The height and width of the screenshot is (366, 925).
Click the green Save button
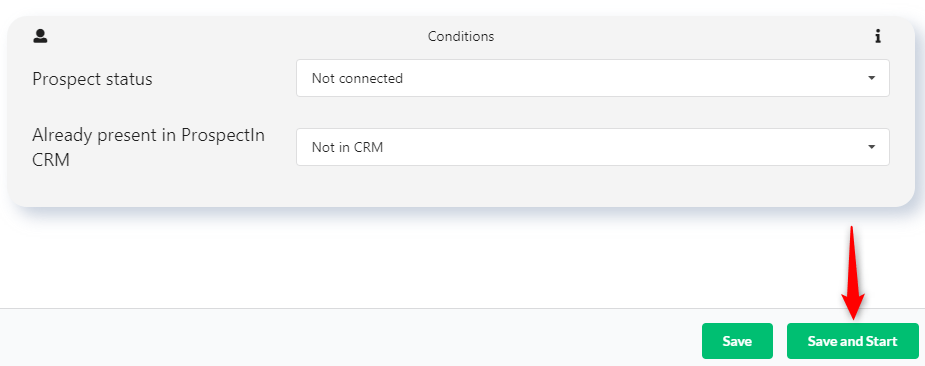coord(737,341)
